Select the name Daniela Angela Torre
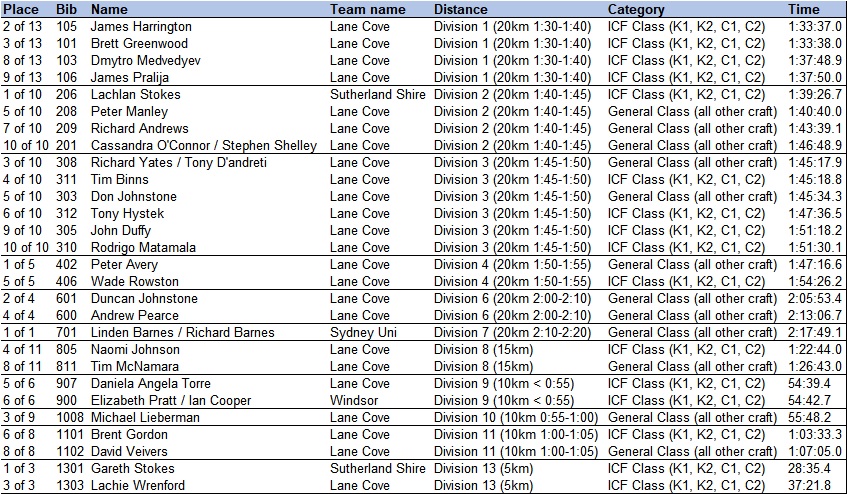Viewport: 847px width, 494px height. 151,383
